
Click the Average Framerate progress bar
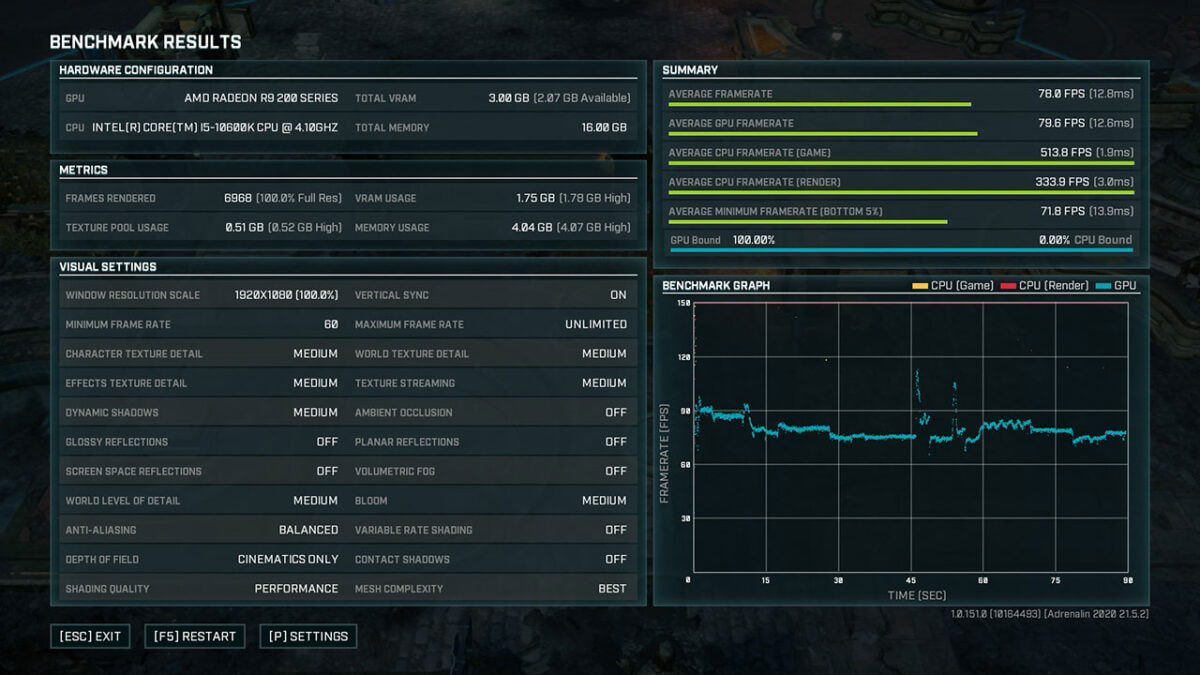click(820, 103)
